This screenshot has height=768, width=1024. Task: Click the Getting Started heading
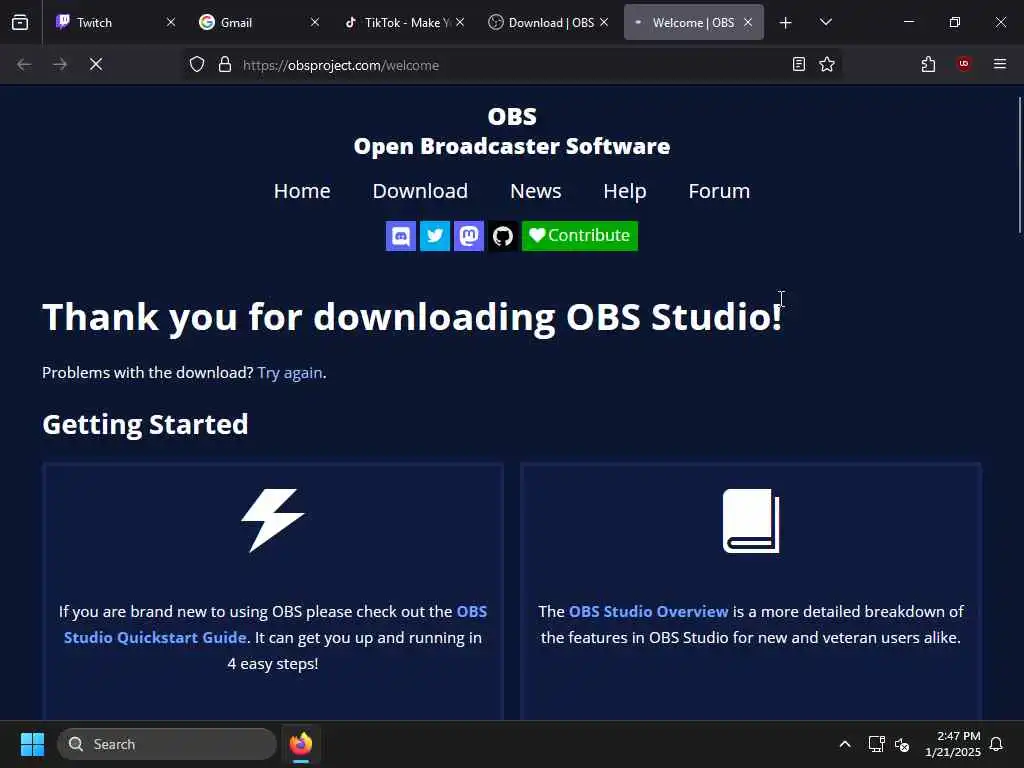coord(145,424)
